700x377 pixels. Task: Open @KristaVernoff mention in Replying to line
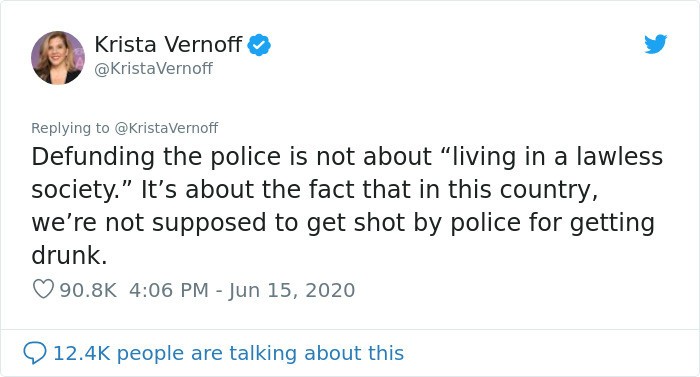(x=167, y=128)
